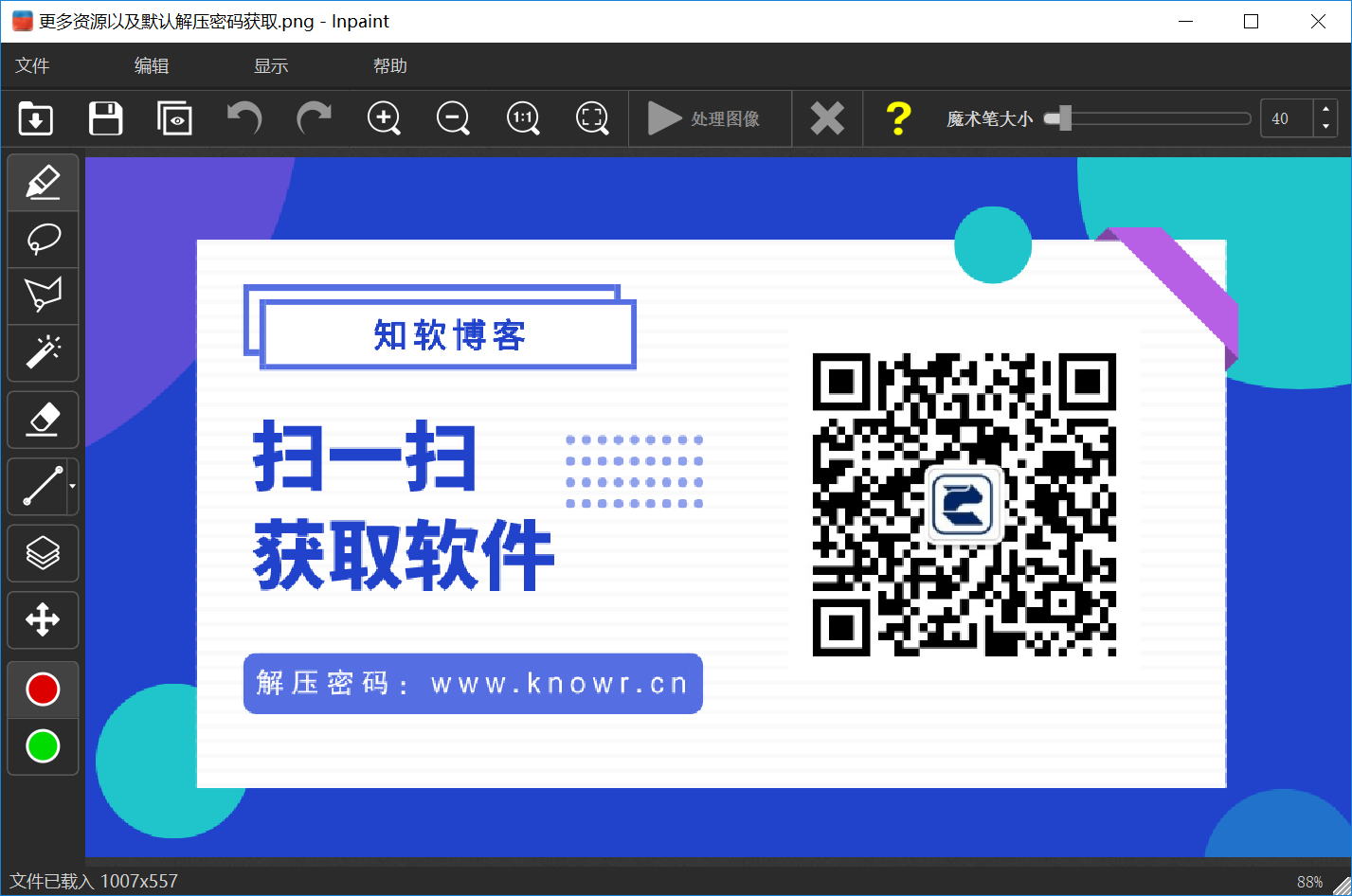Open help with yellow question mark
The width and height of the screenshot is (1352, 896).
(x=897, y=118)
